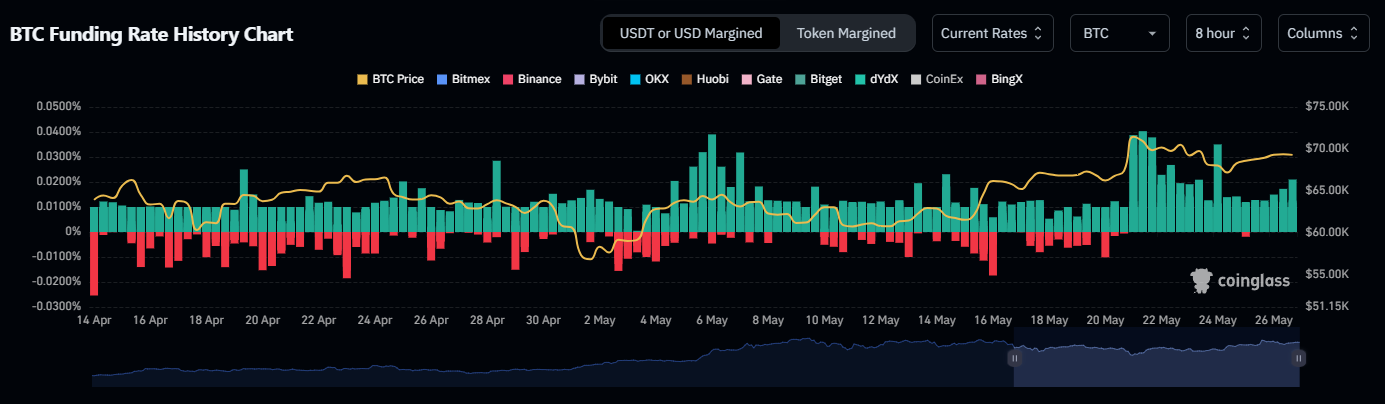Open the BTC coin selector dropdown
This screenshot has height=404, width=1385.
point(1119,33)
